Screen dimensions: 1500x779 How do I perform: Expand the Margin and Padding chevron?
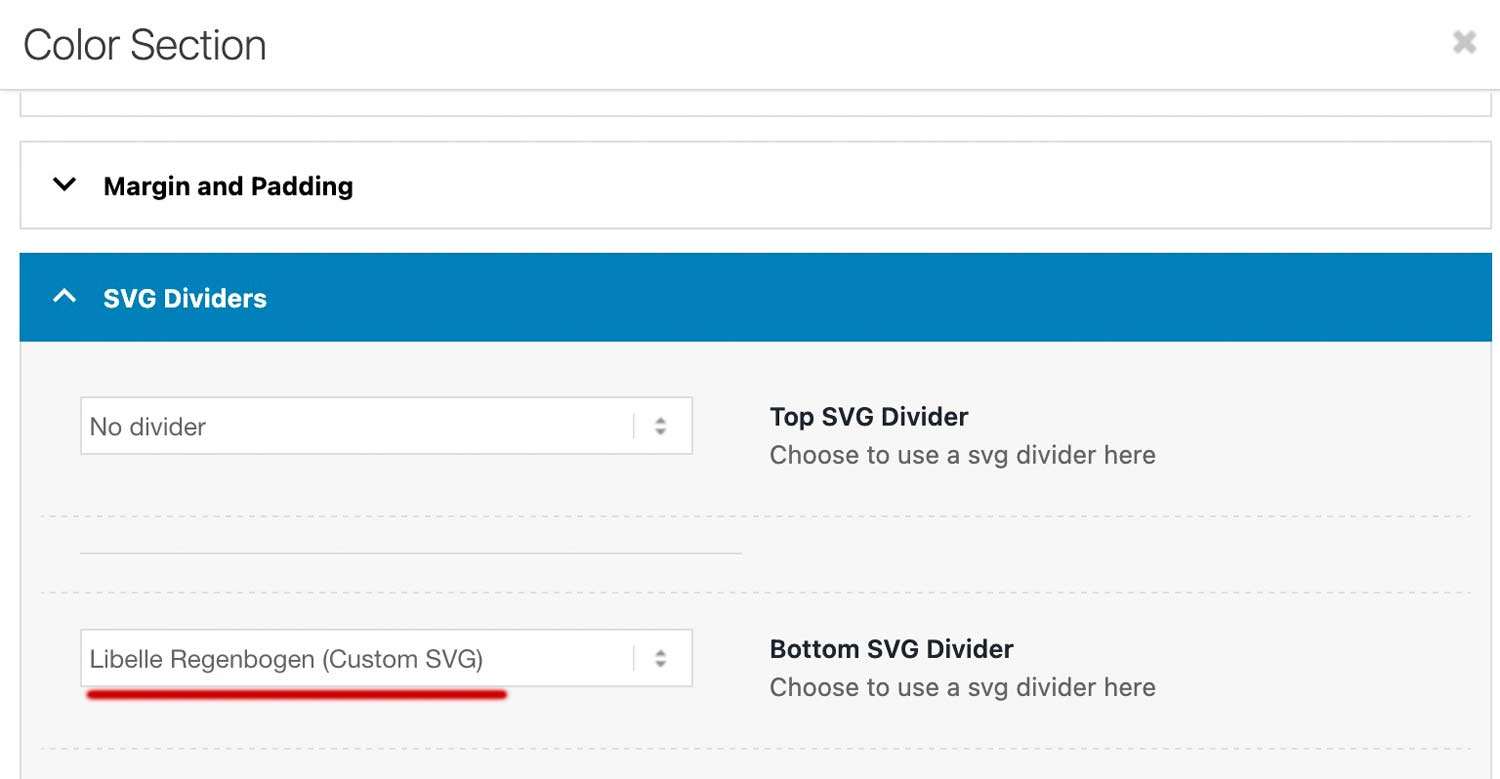[x=64, y=185]
